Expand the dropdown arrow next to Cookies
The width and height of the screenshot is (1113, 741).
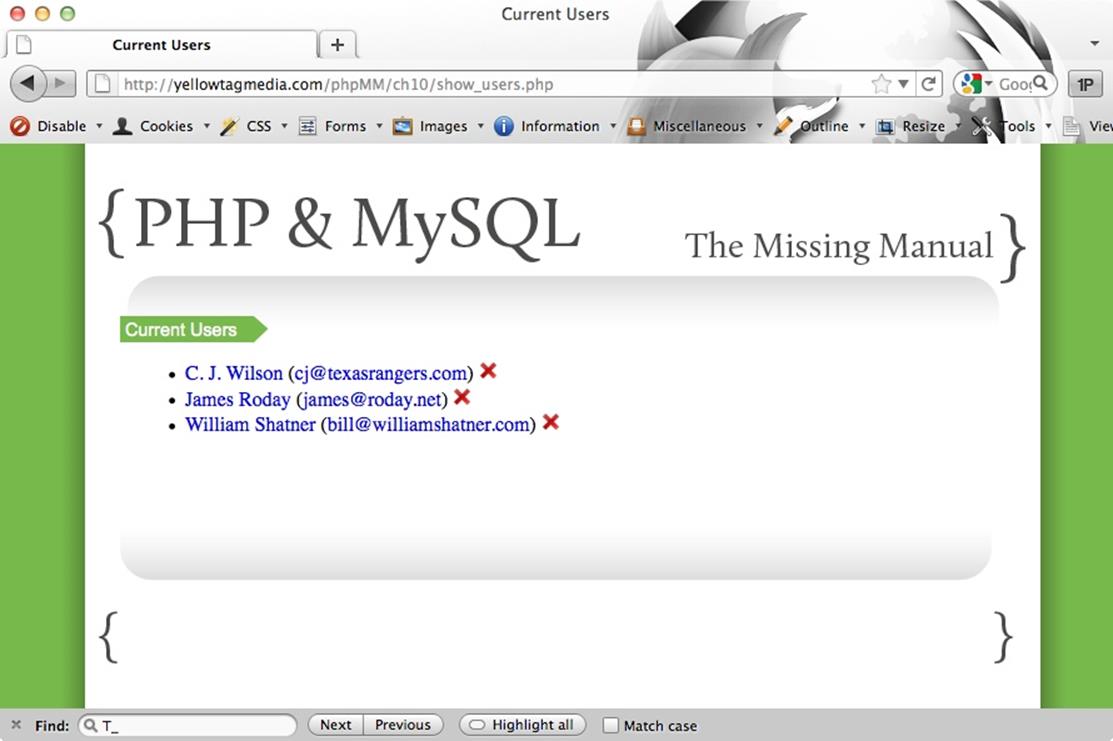tap(207, 126)
